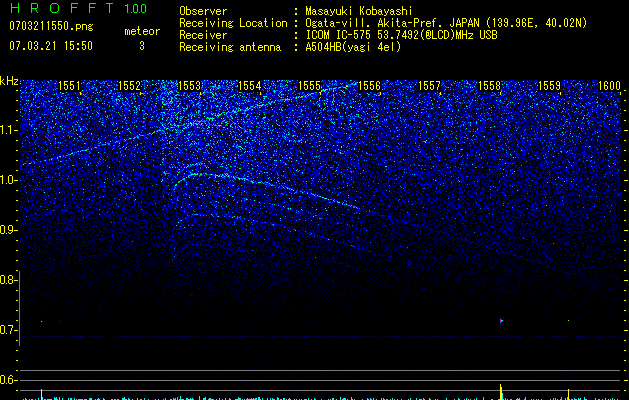Click the Receiver label

point(203,35)
